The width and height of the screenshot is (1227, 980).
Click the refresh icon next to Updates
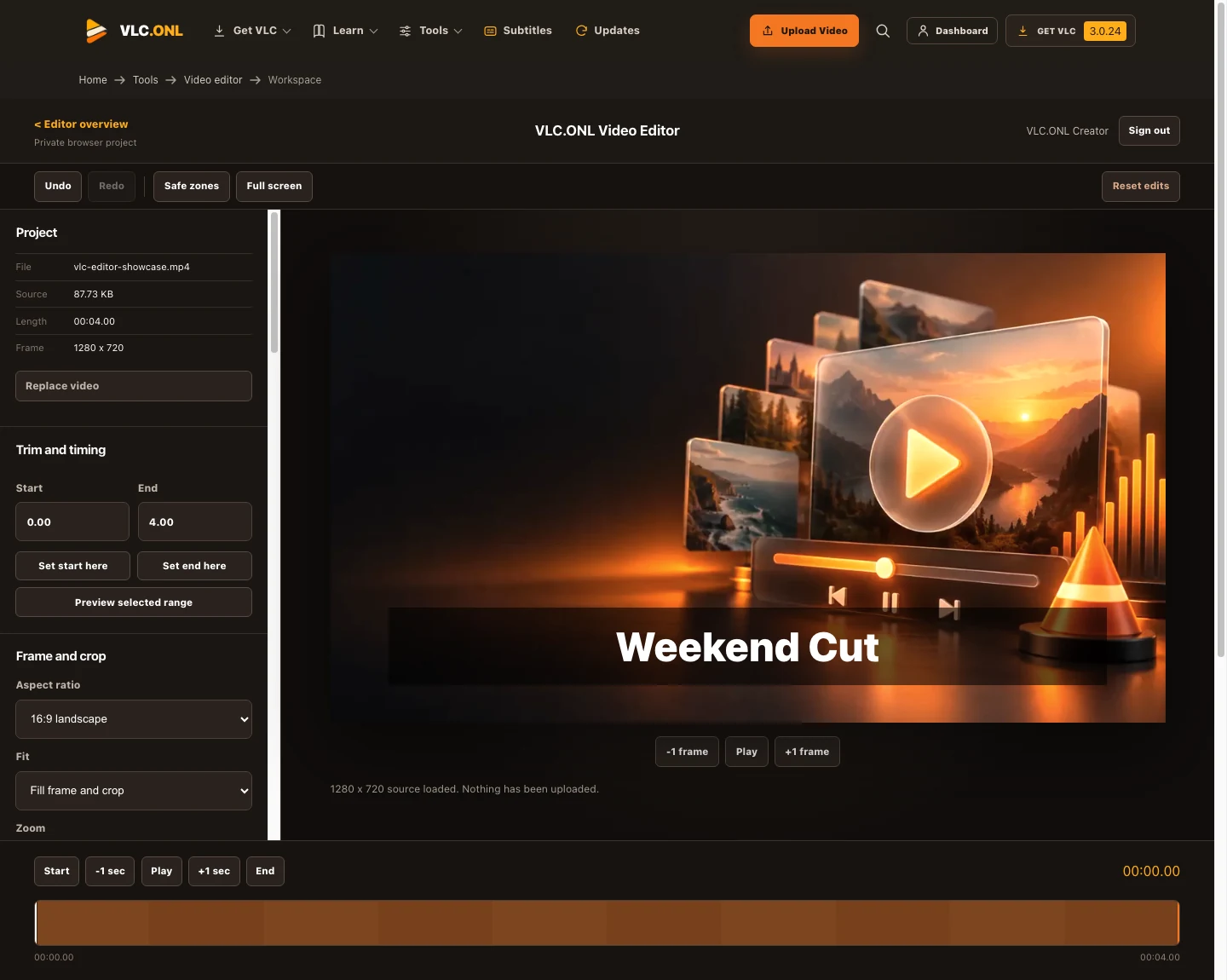pyautogui.click(x=581, y=31)
